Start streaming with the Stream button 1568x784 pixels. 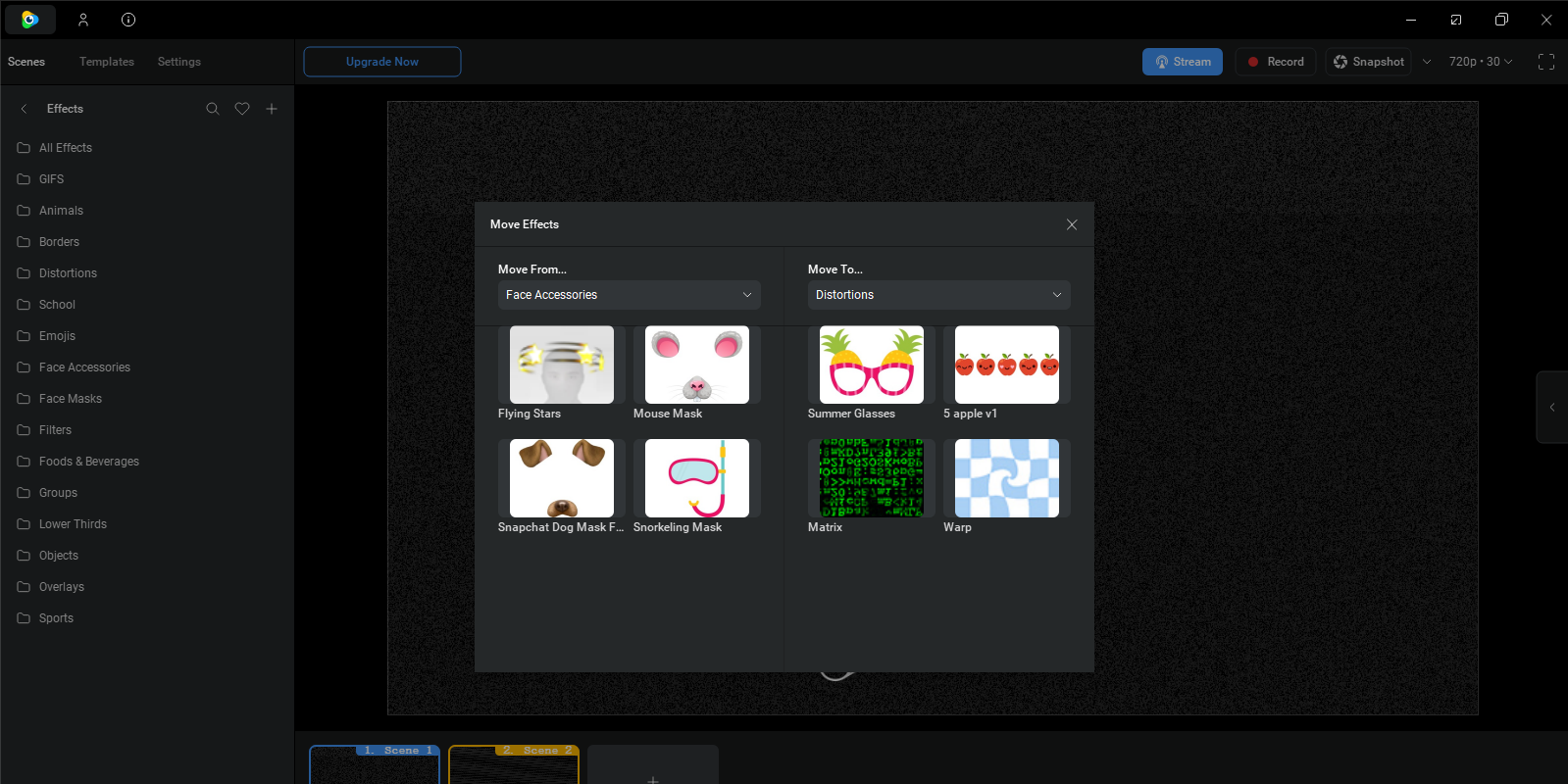tap(1182, 62)
